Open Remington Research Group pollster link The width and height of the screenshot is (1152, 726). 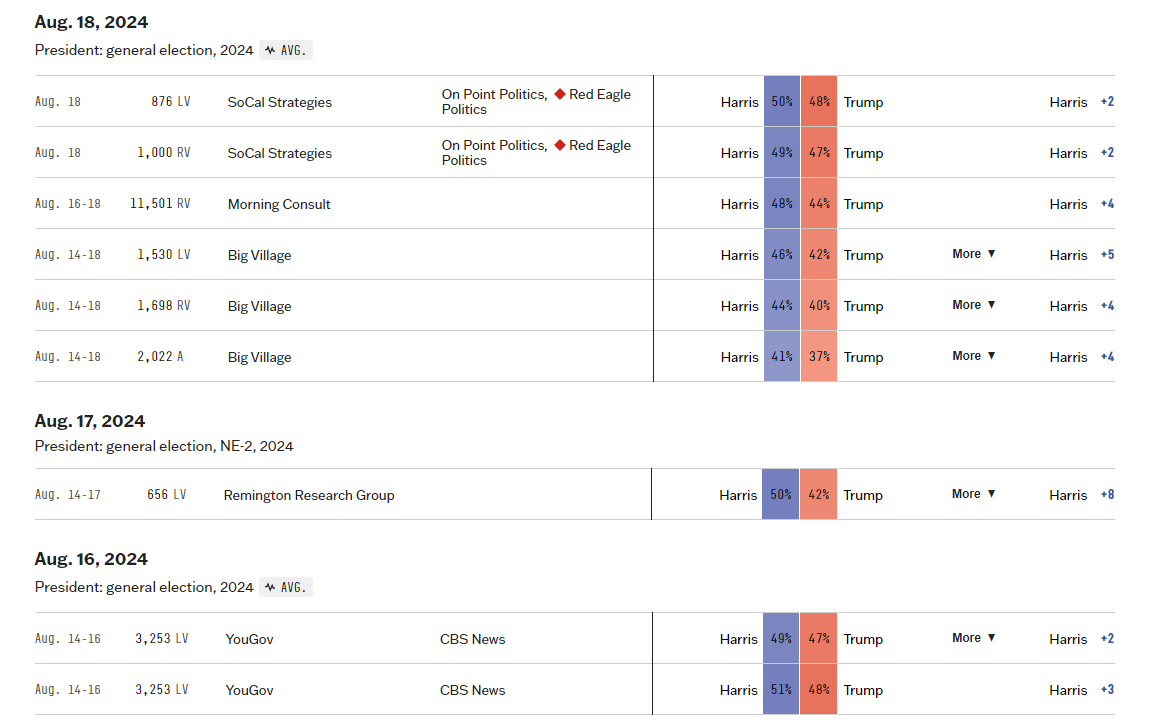point(309,495)
